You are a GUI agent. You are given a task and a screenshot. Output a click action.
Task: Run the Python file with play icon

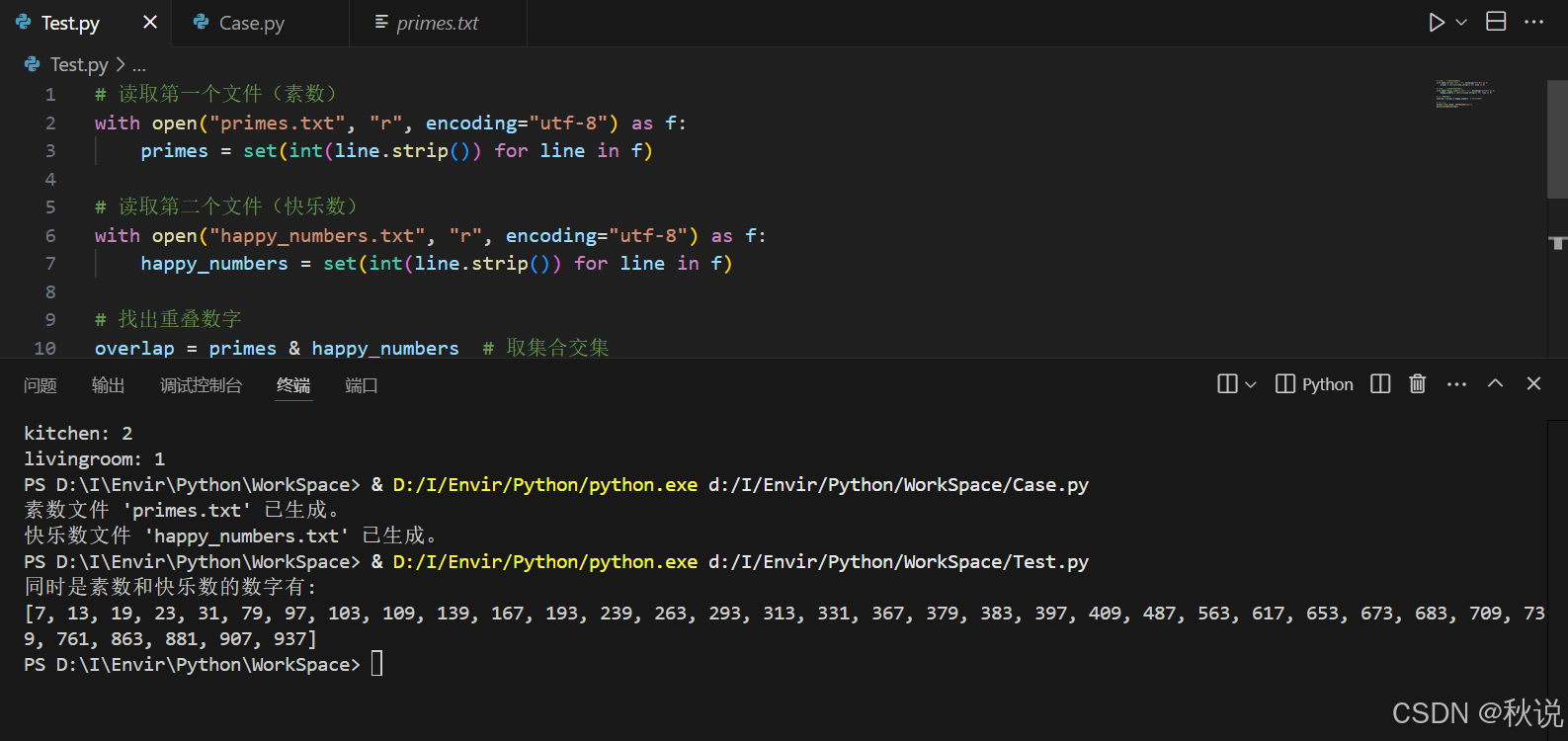pyautogui.click(x=1437, y=22)
